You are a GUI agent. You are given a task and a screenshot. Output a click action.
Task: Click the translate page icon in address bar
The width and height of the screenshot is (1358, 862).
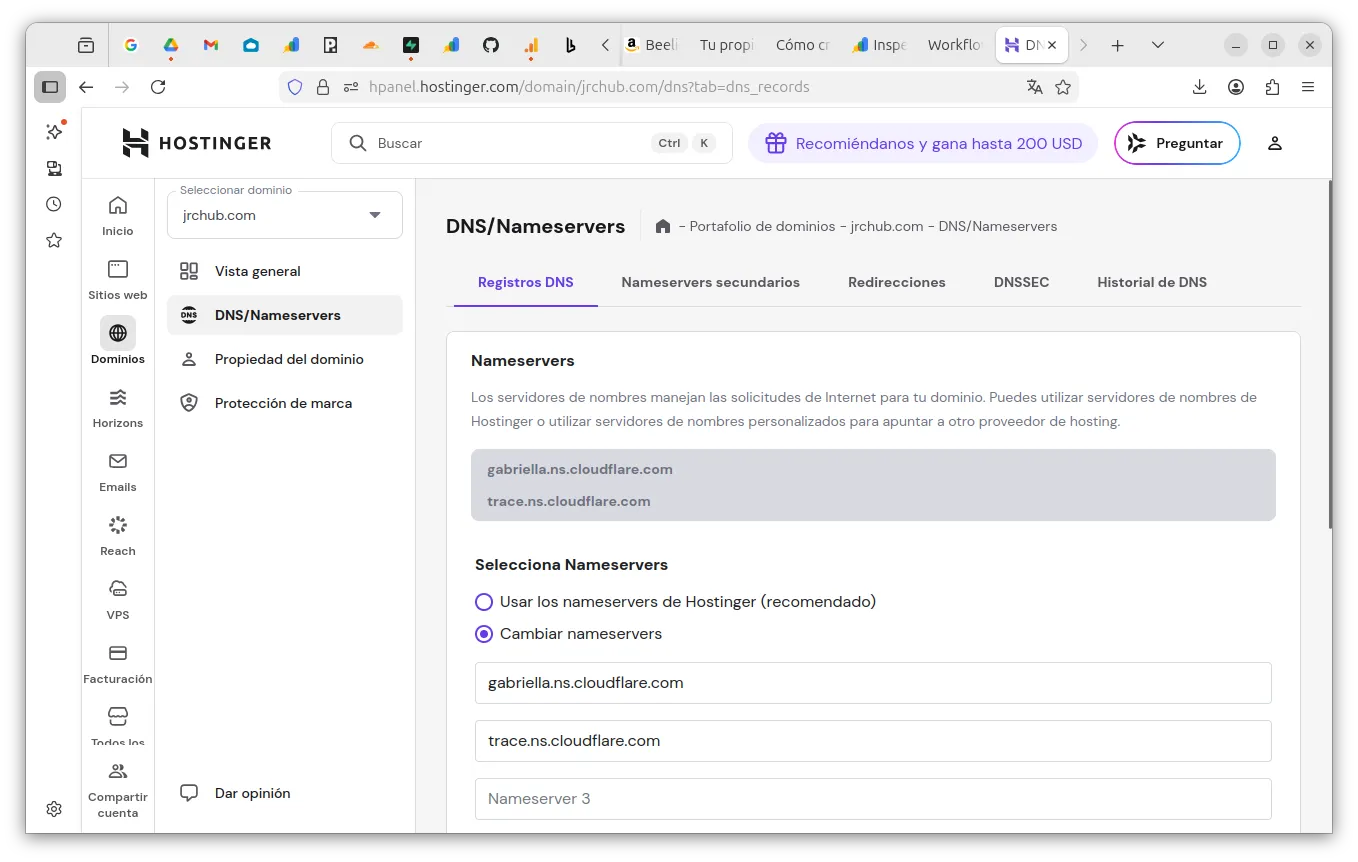click(1035, 87)
